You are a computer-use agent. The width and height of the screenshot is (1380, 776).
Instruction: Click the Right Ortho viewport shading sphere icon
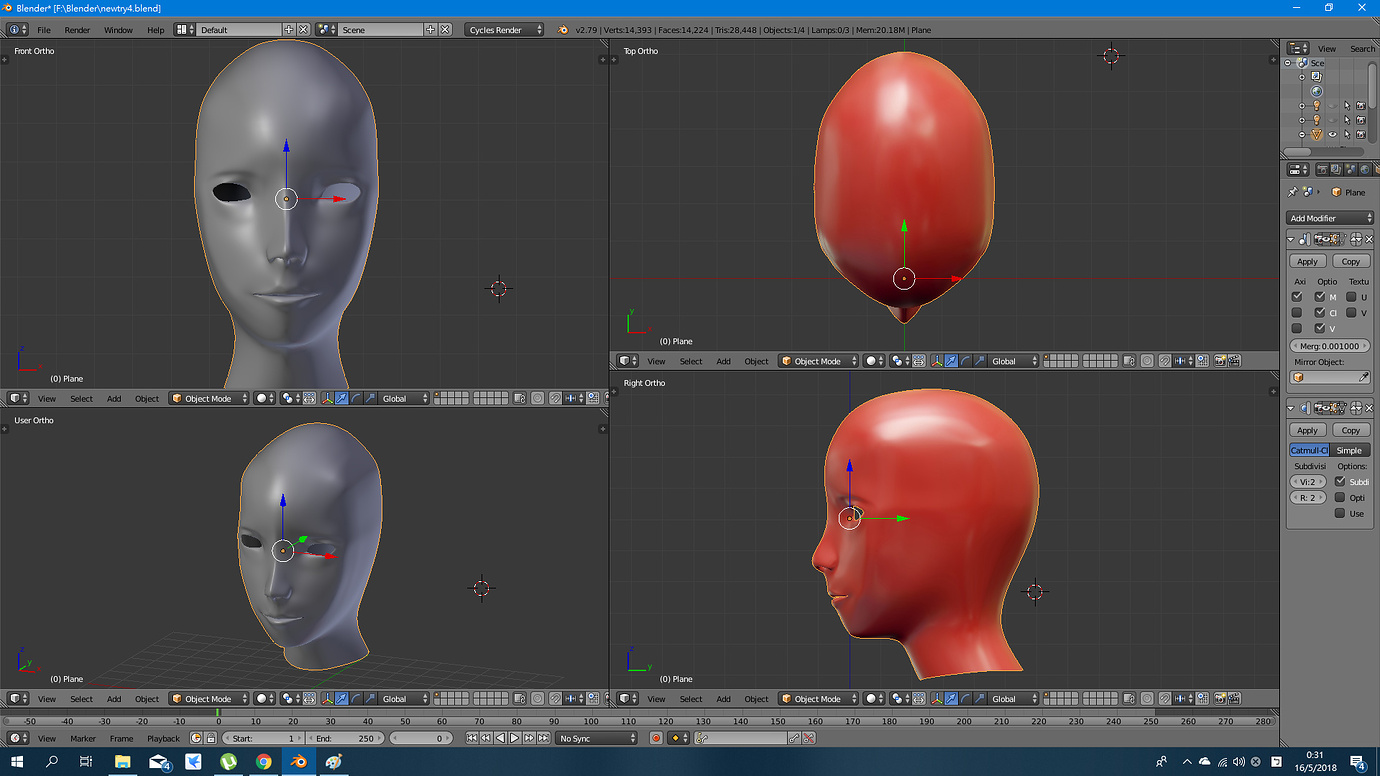coord(874,699)
